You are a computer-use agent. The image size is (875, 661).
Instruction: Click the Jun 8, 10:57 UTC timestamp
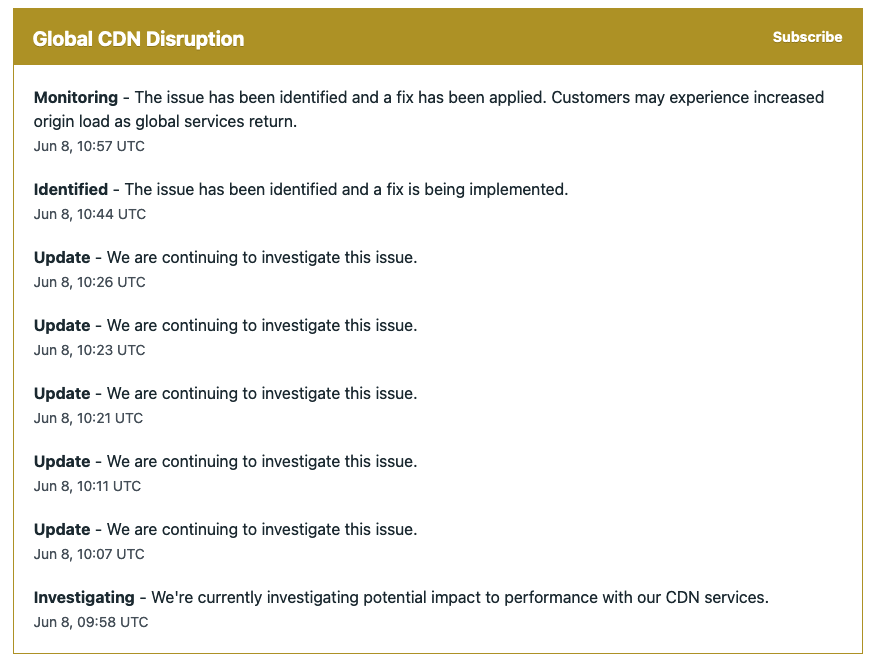89,146
